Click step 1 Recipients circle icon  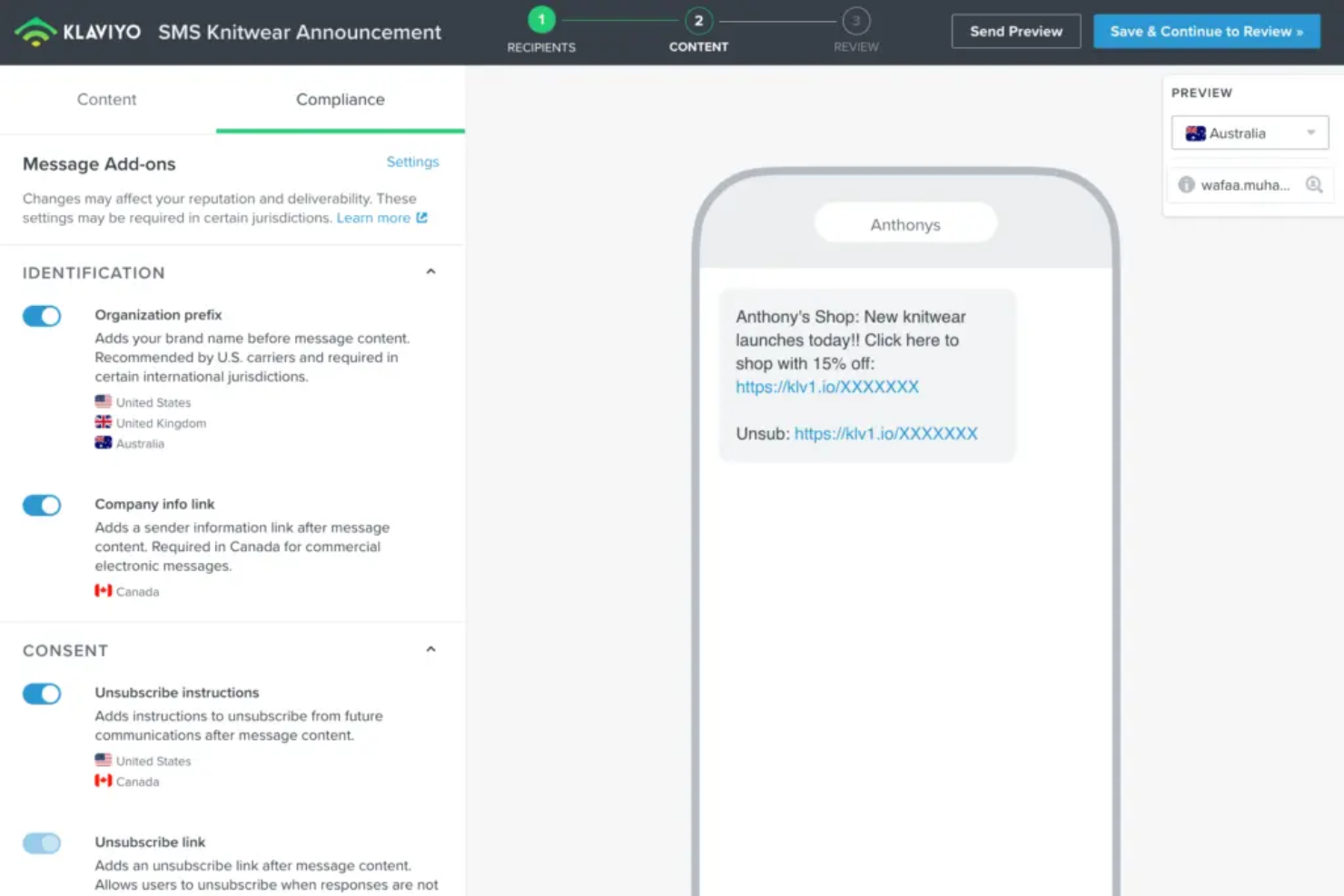pos(540,19)
